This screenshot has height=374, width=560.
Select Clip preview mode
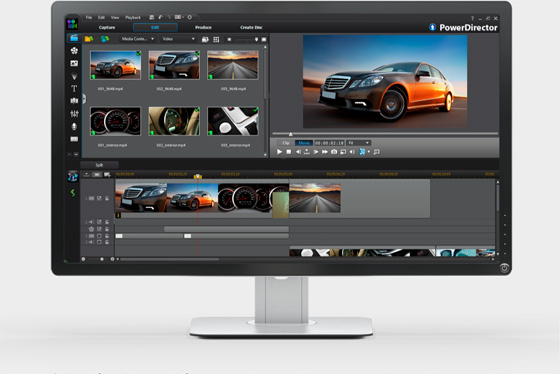pos(286,143)
